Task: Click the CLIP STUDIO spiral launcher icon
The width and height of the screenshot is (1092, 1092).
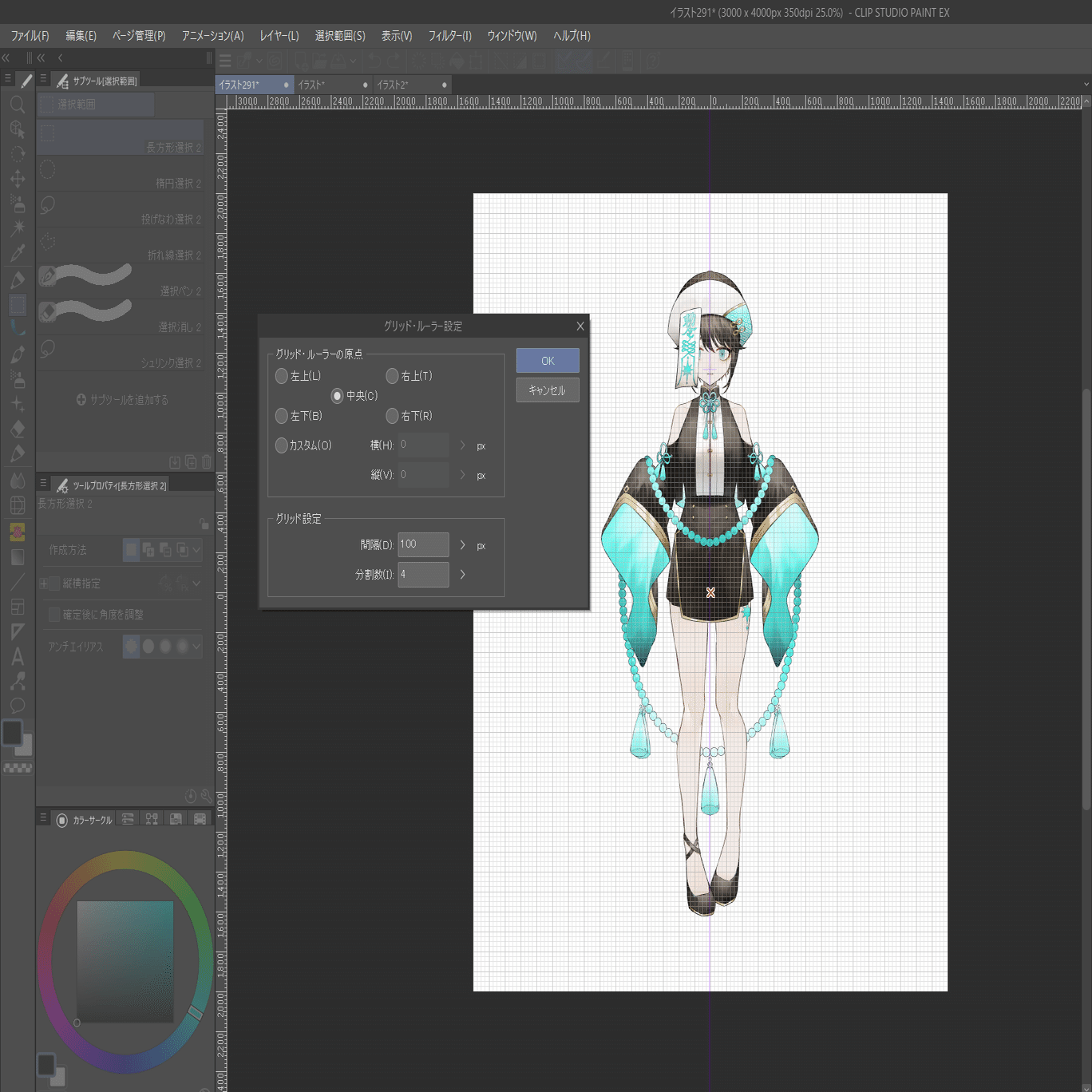Action: click(275, 61)
